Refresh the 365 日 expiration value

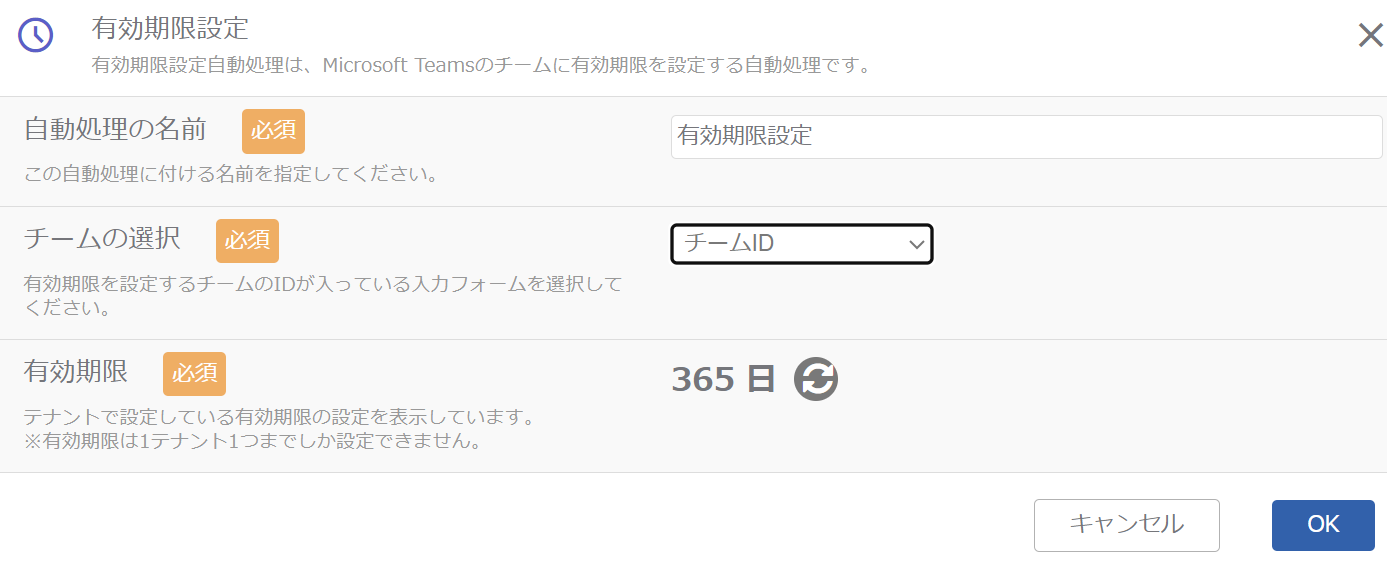click(816, 379)
